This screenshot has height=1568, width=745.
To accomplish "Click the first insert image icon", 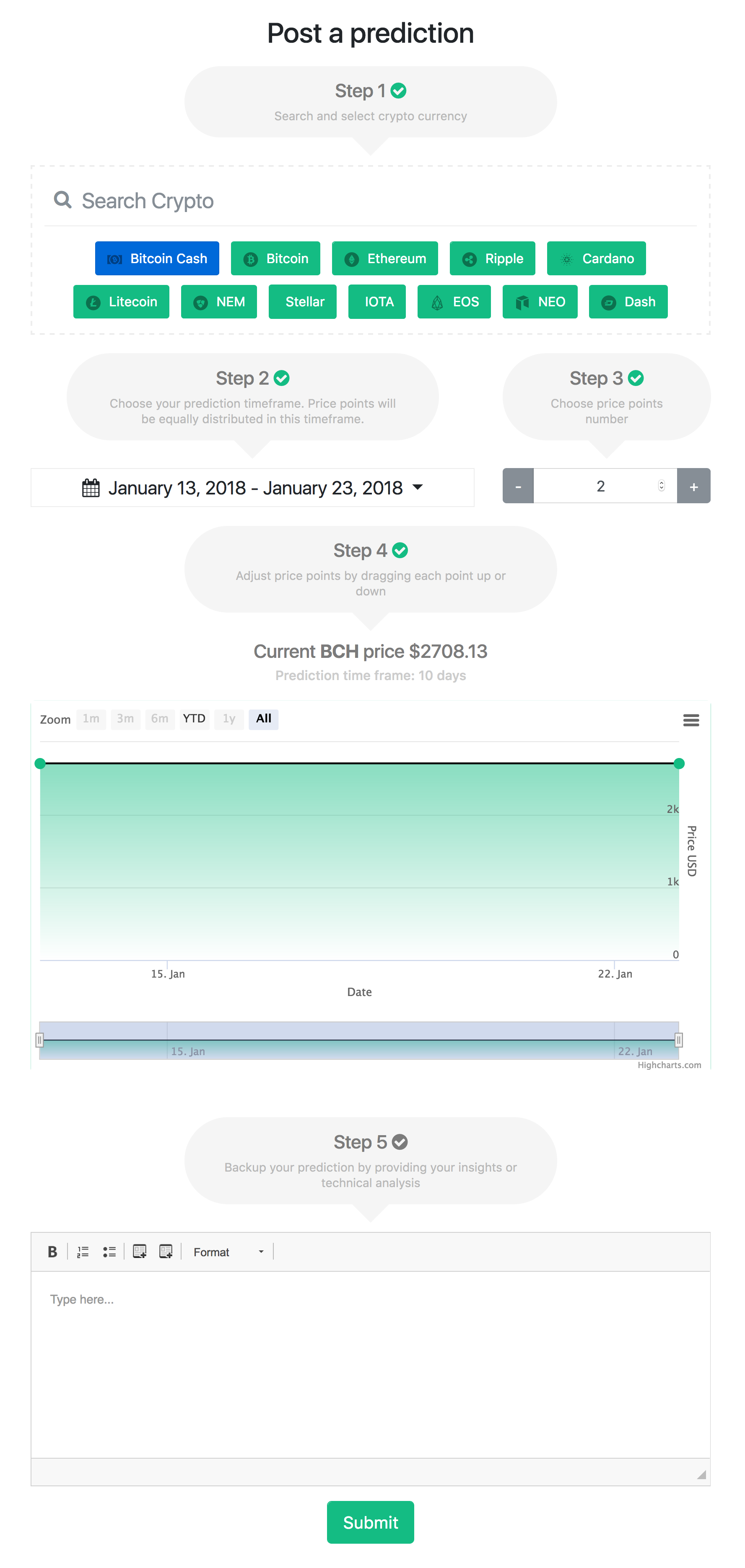I will [139, 1252].
